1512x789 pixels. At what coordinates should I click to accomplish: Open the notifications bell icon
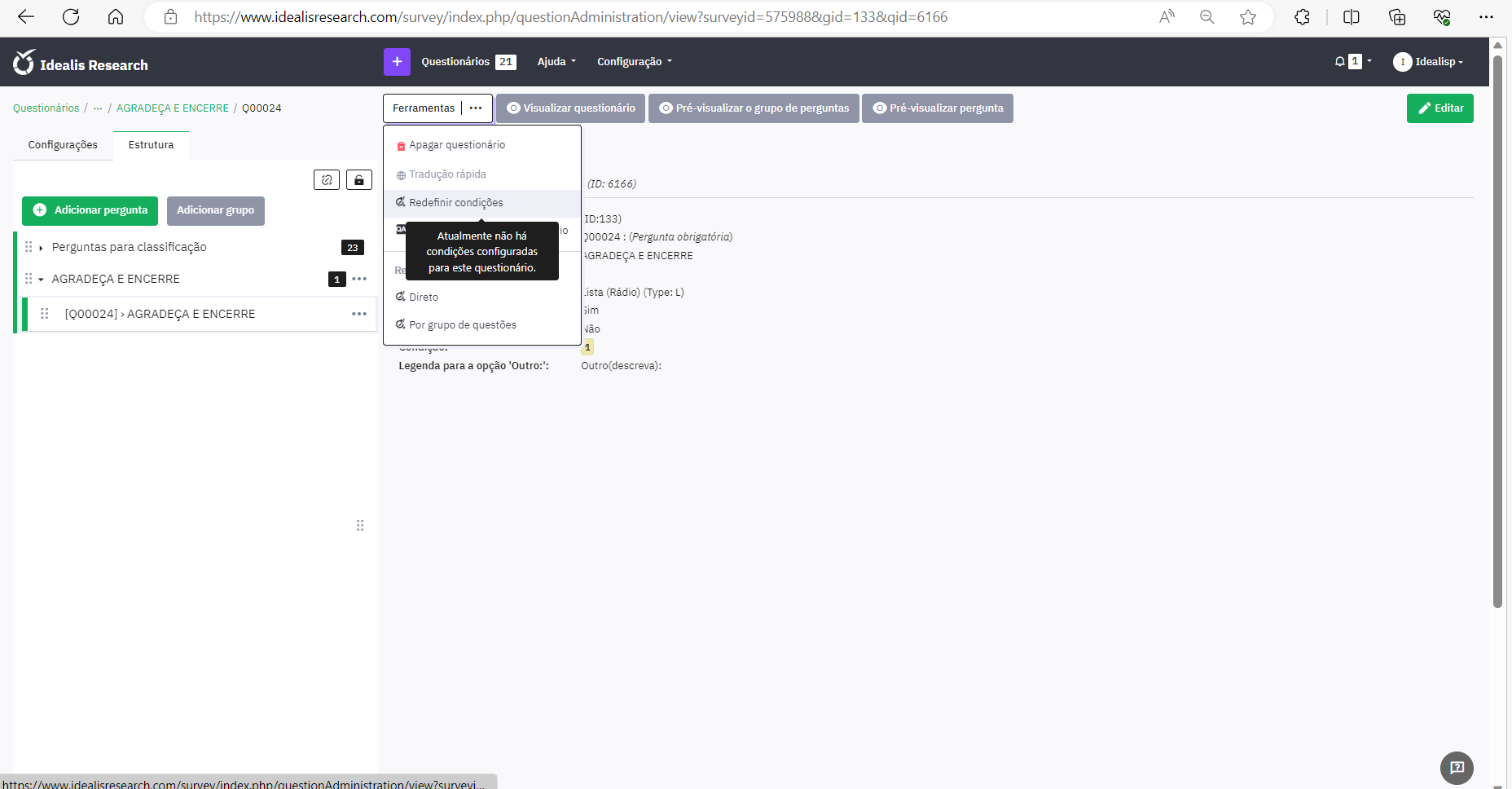1340,62
